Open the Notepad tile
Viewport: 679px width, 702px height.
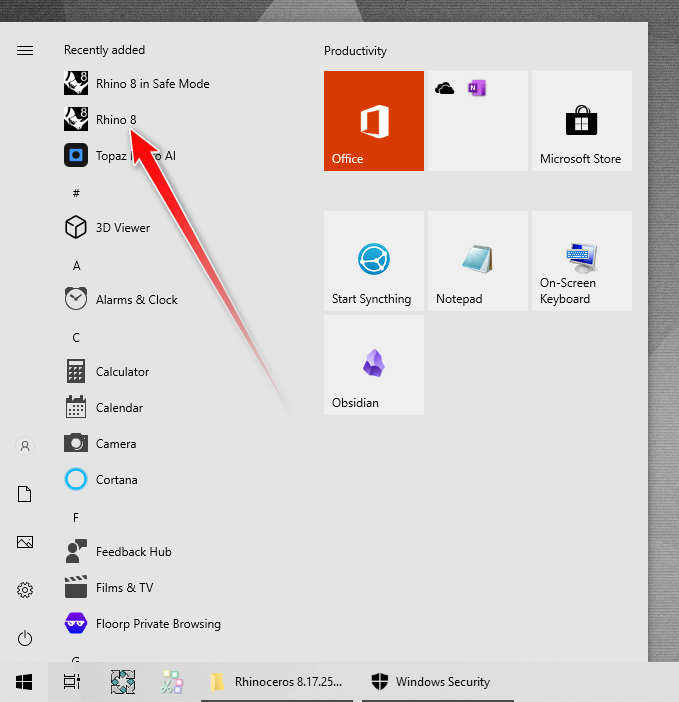[x=477, y=260]
